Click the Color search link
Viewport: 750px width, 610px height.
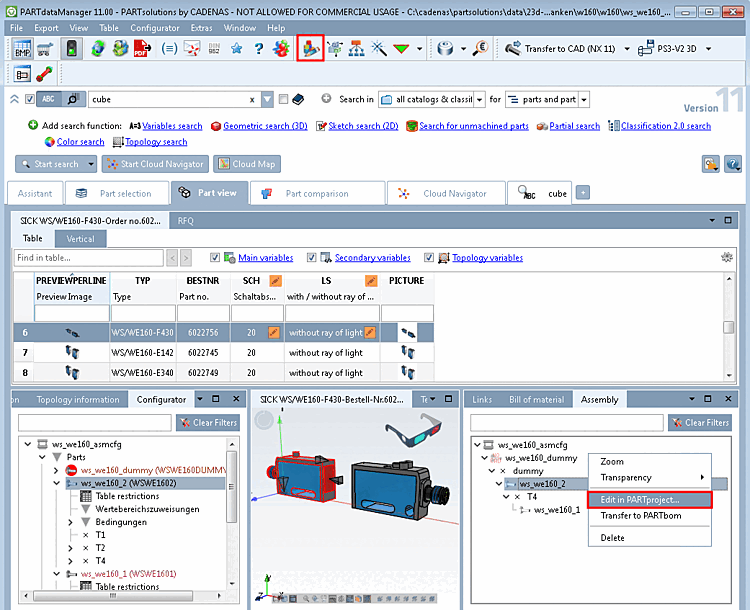80,142
